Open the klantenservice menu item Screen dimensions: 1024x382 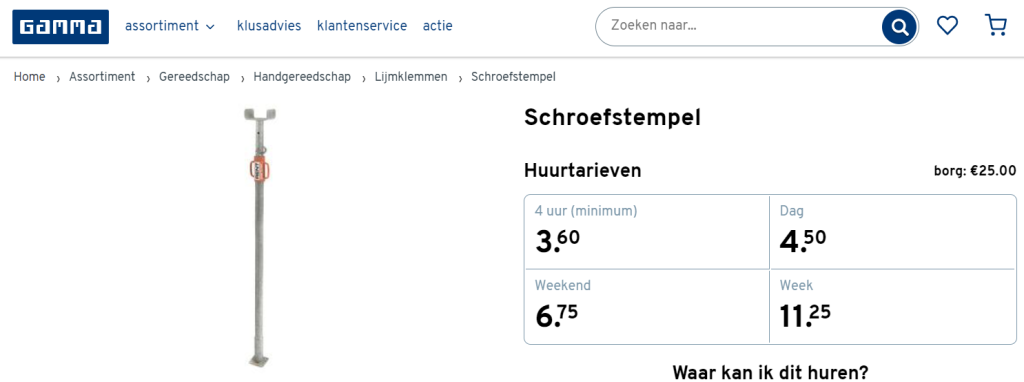362,26
